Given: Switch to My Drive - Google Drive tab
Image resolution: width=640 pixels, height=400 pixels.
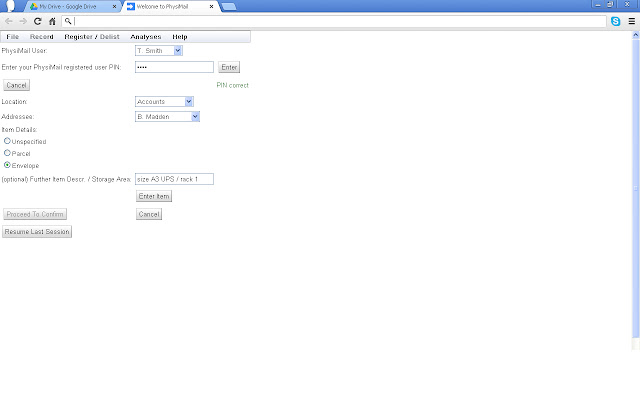Looking at the screenshot, I should (x=72, y=7).
